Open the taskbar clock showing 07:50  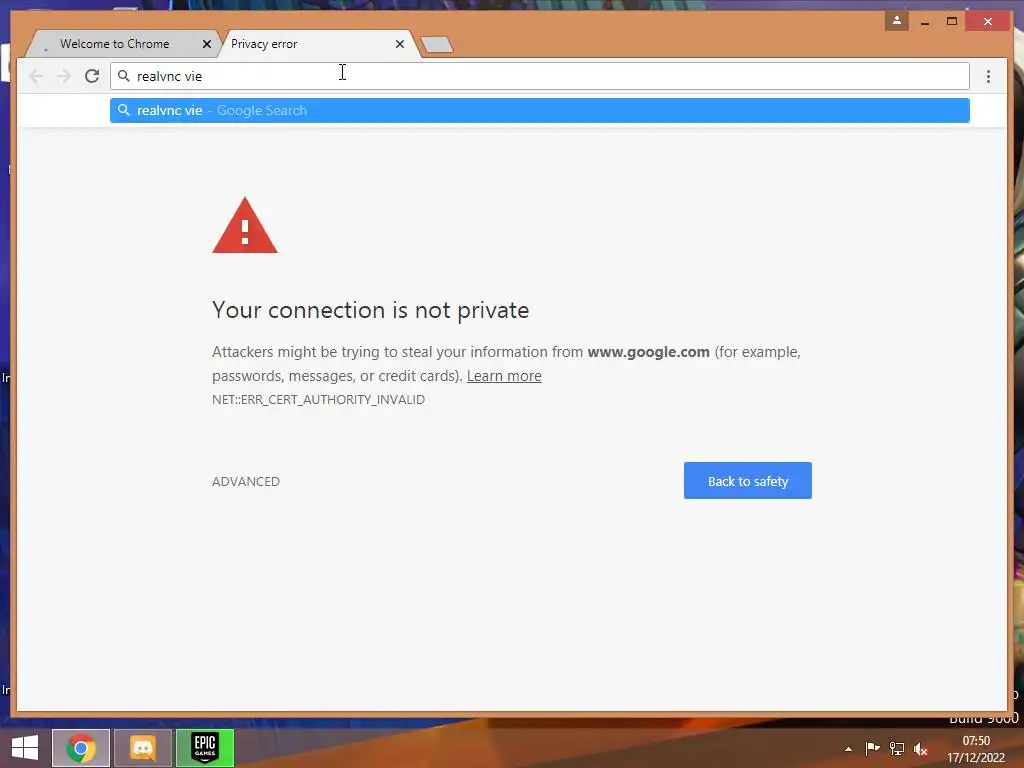[976, 749]
